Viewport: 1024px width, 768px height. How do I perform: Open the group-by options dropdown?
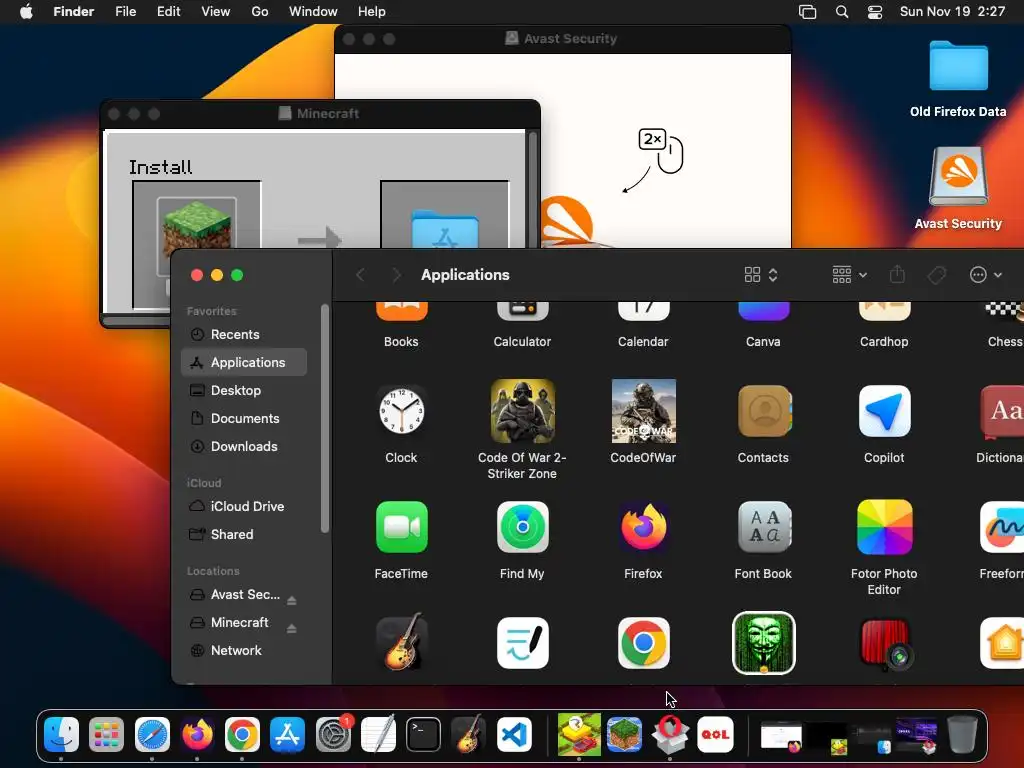point(850,275)
